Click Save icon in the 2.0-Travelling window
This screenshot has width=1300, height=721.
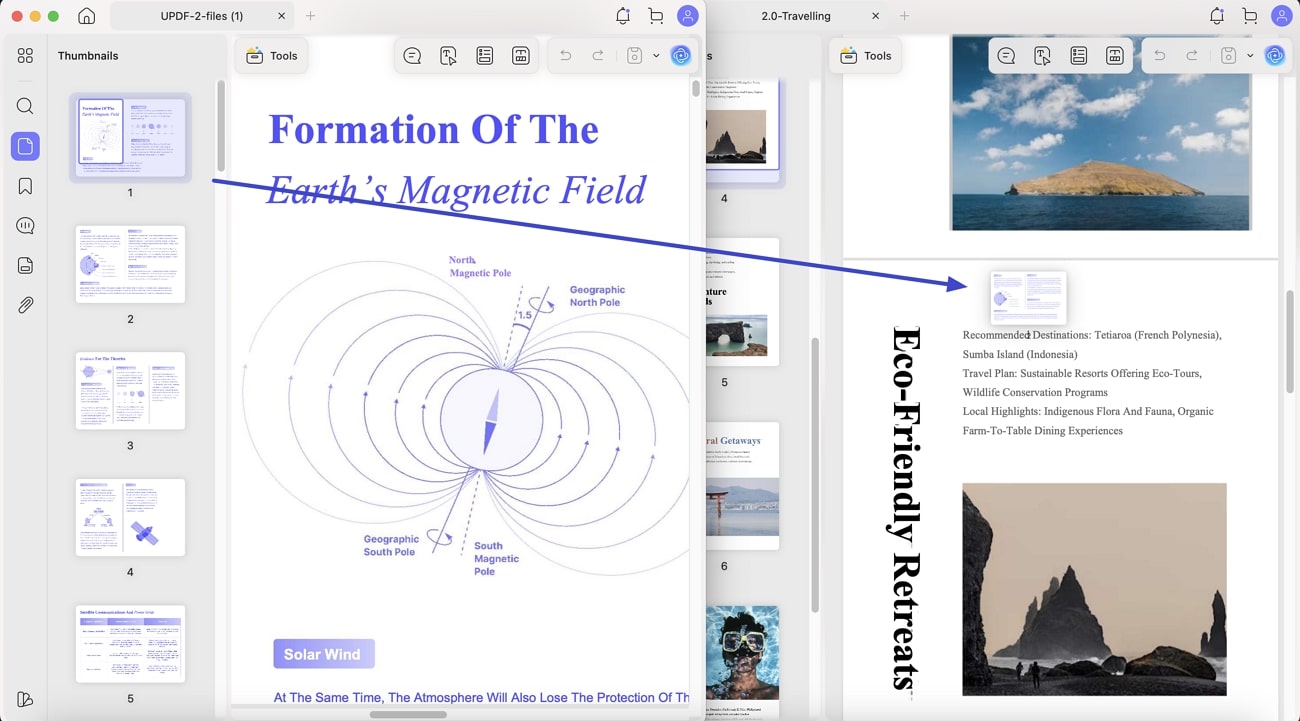tap(1228, 56)
